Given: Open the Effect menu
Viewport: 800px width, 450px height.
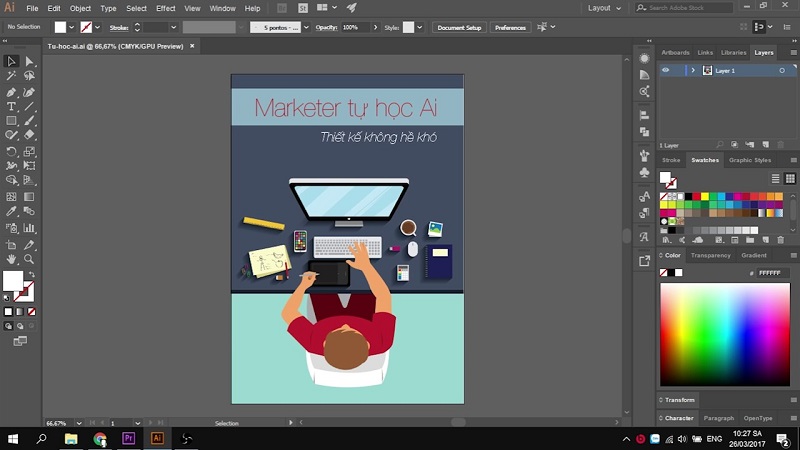Looking at the screenshot, I should tap(166, 8).
